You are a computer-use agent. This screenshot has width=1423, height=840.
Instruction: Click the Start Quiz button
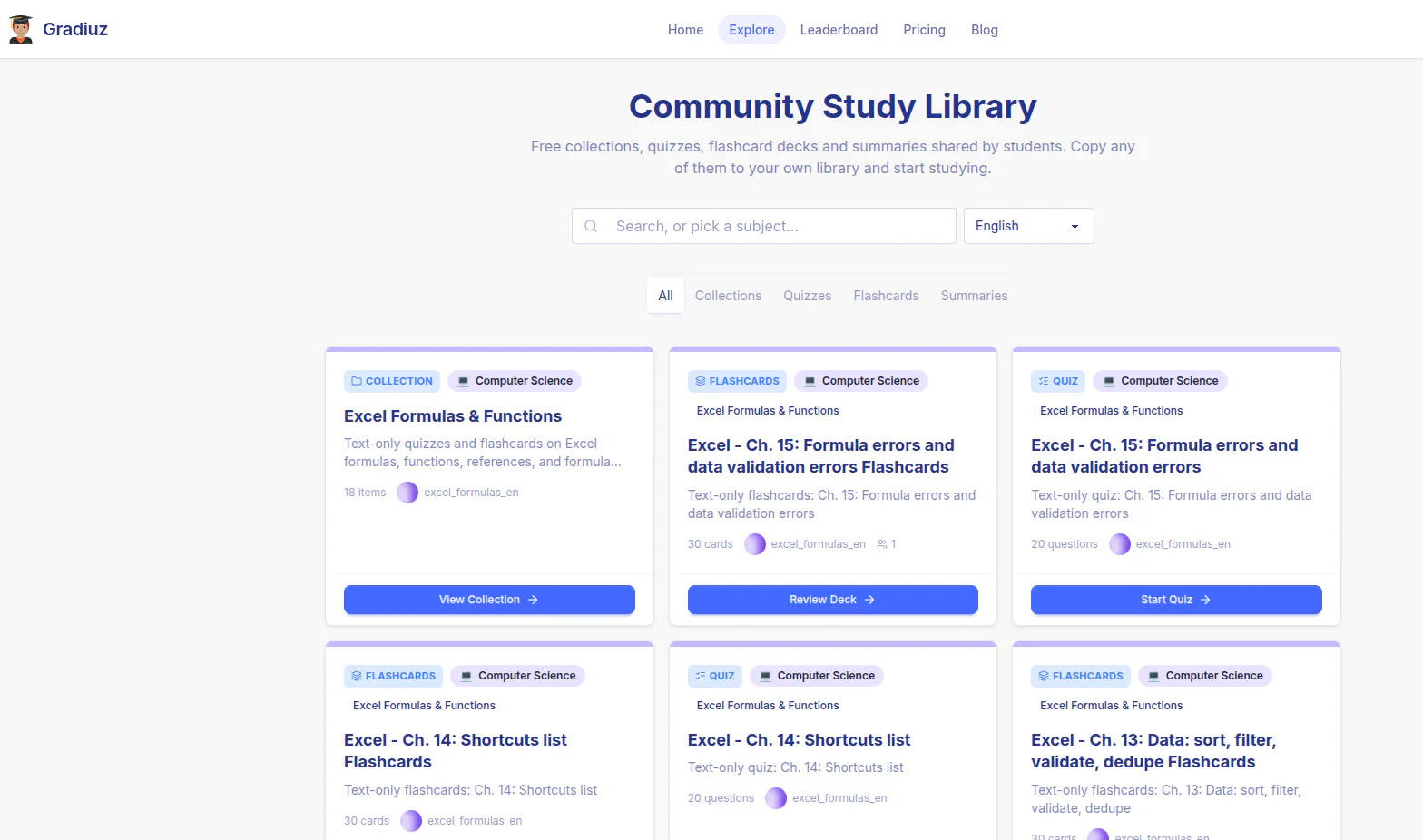tap(1176, 600)
